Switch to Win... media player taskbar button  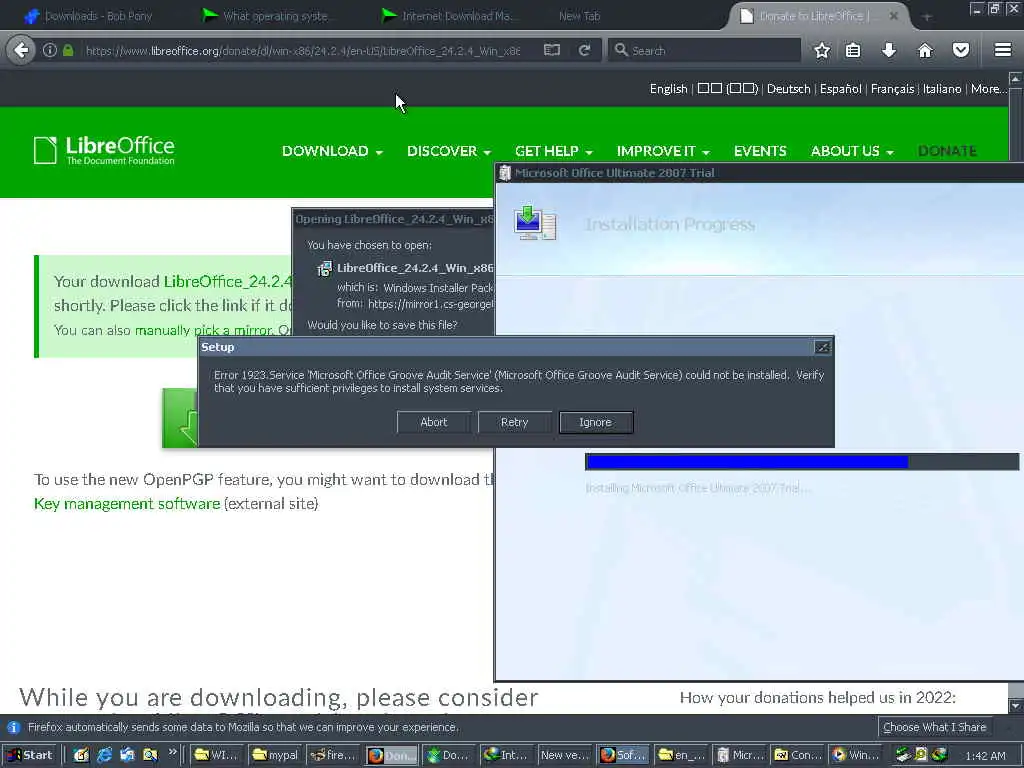pyautogui.click(x=856, y=755)
